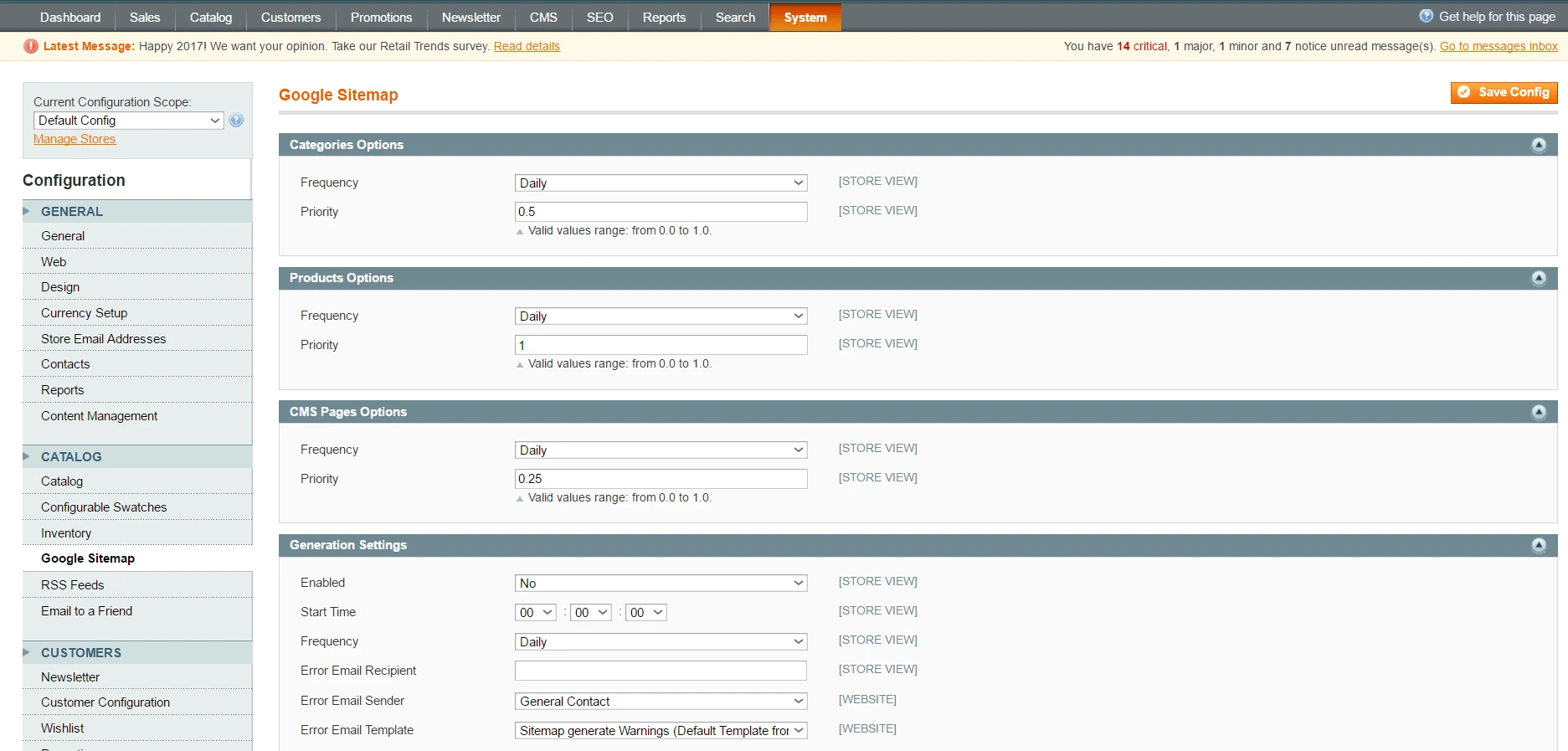Collapse the GENERAL configuration group
1568x751 pixels.
137,212
